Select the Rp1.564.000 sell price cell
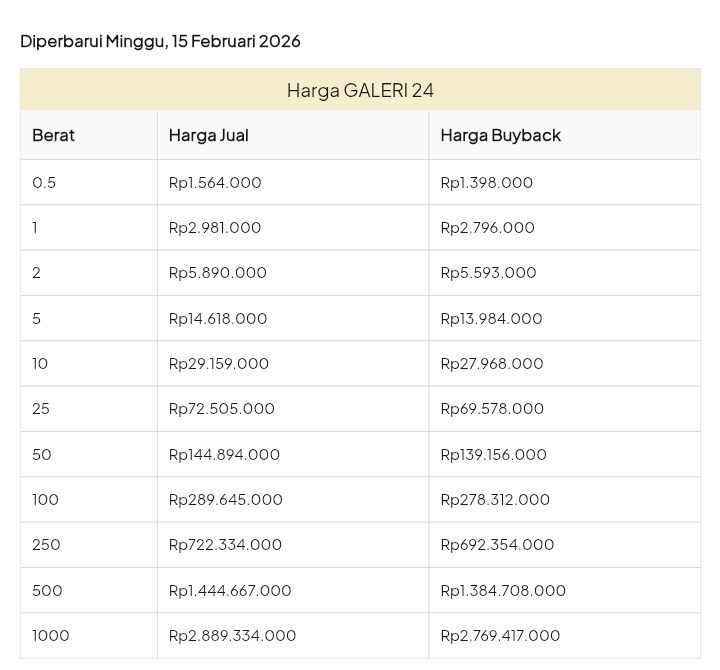Image resolution: width=720 pixels, height=670 pixels. 215,182
